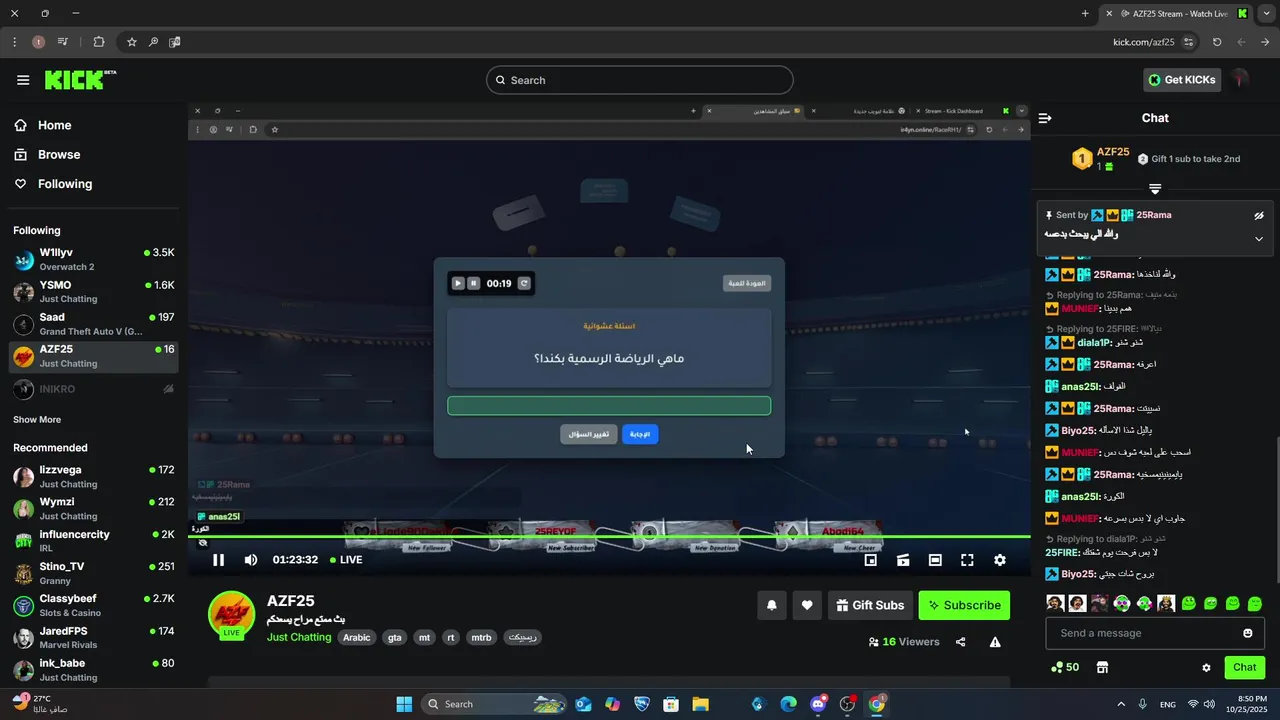Toggle theater mode

click(x=935, y=560)
